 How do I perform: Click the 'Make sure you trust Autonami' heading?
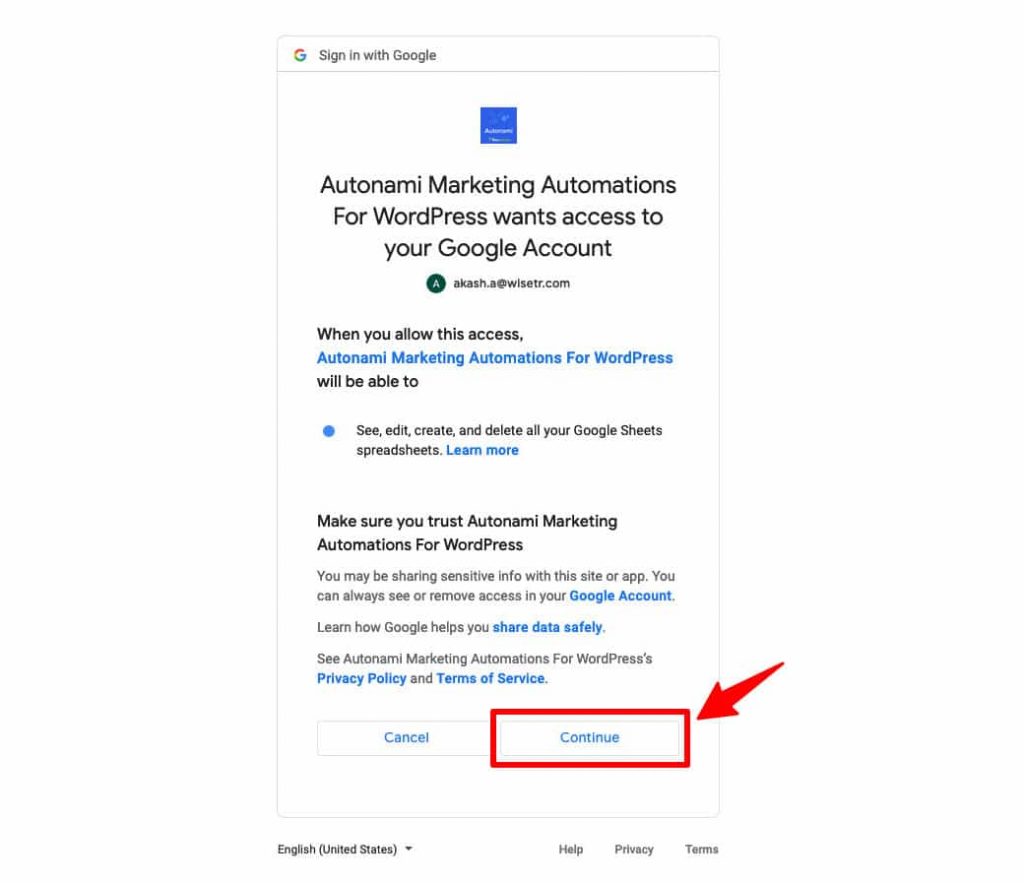tap(467, 533)
